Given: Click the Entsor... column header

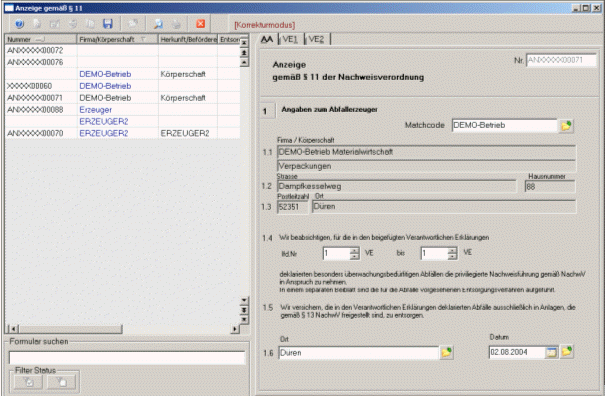Looking at the screenshot, I should [229, 39].
